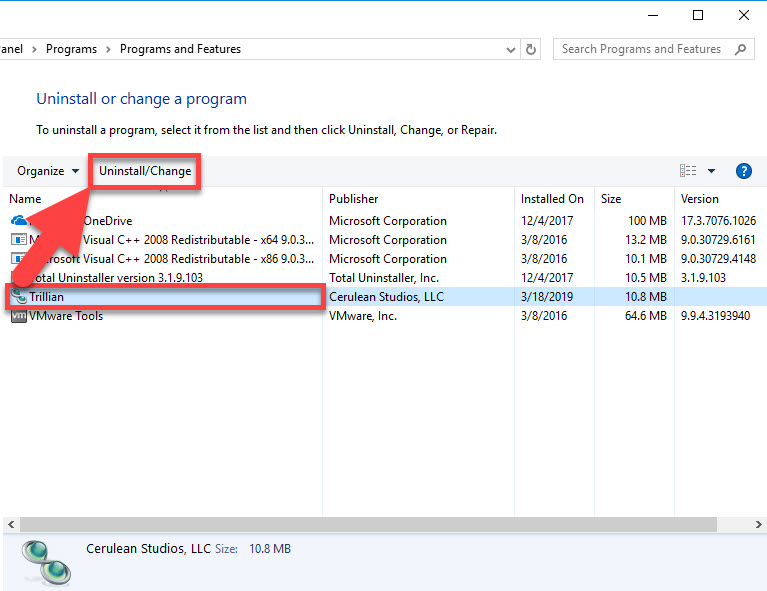Click the 64.6 MB size cell
The width and height of the screenshot is (767, 591).
646,316
